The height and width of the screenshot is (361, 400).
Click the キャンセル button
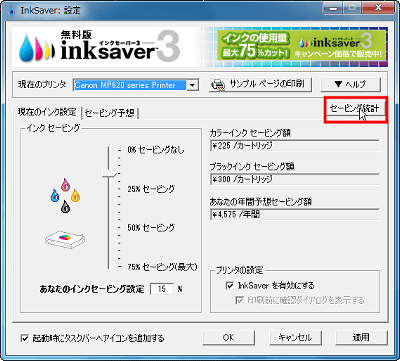tap(295, 338)
